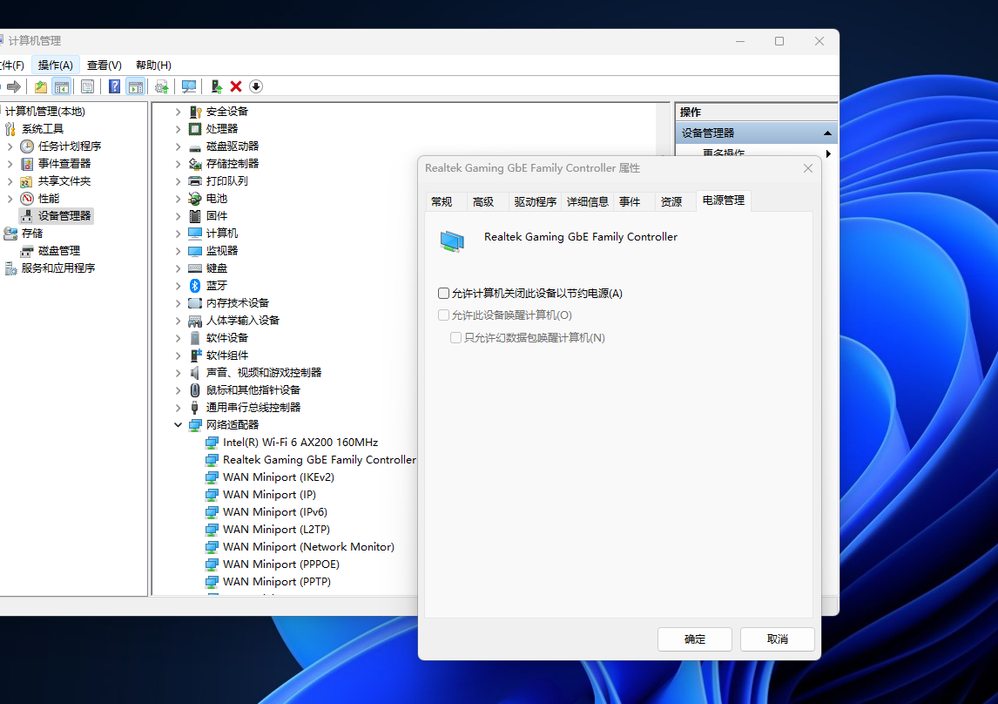
Task: Click scan for hardware changes icon
Action: 189,87
